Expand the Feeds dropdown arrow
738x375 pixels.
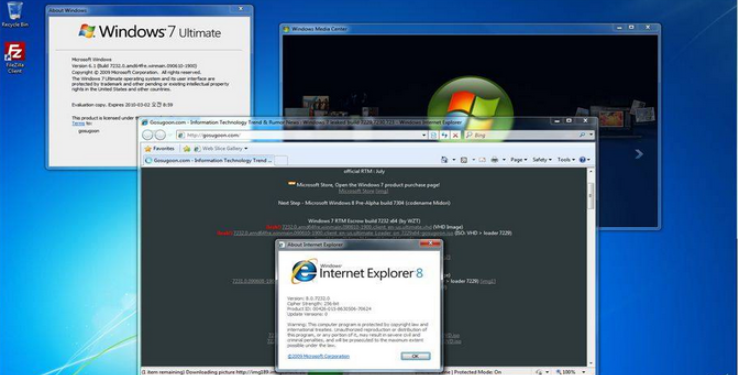point(473,160)
